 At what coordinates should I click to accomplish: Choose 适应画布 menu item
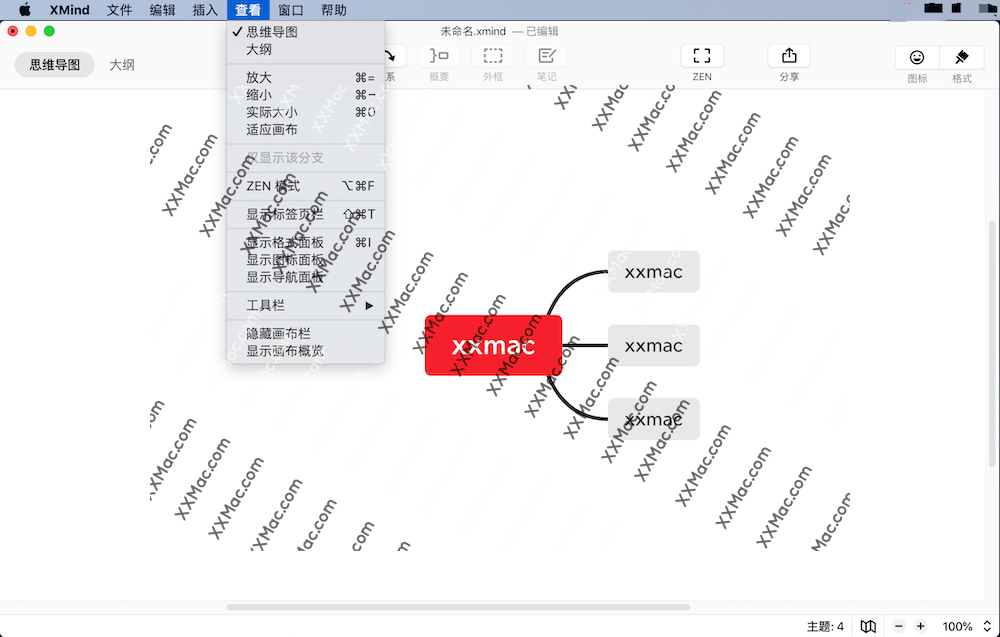coord(305,129)
